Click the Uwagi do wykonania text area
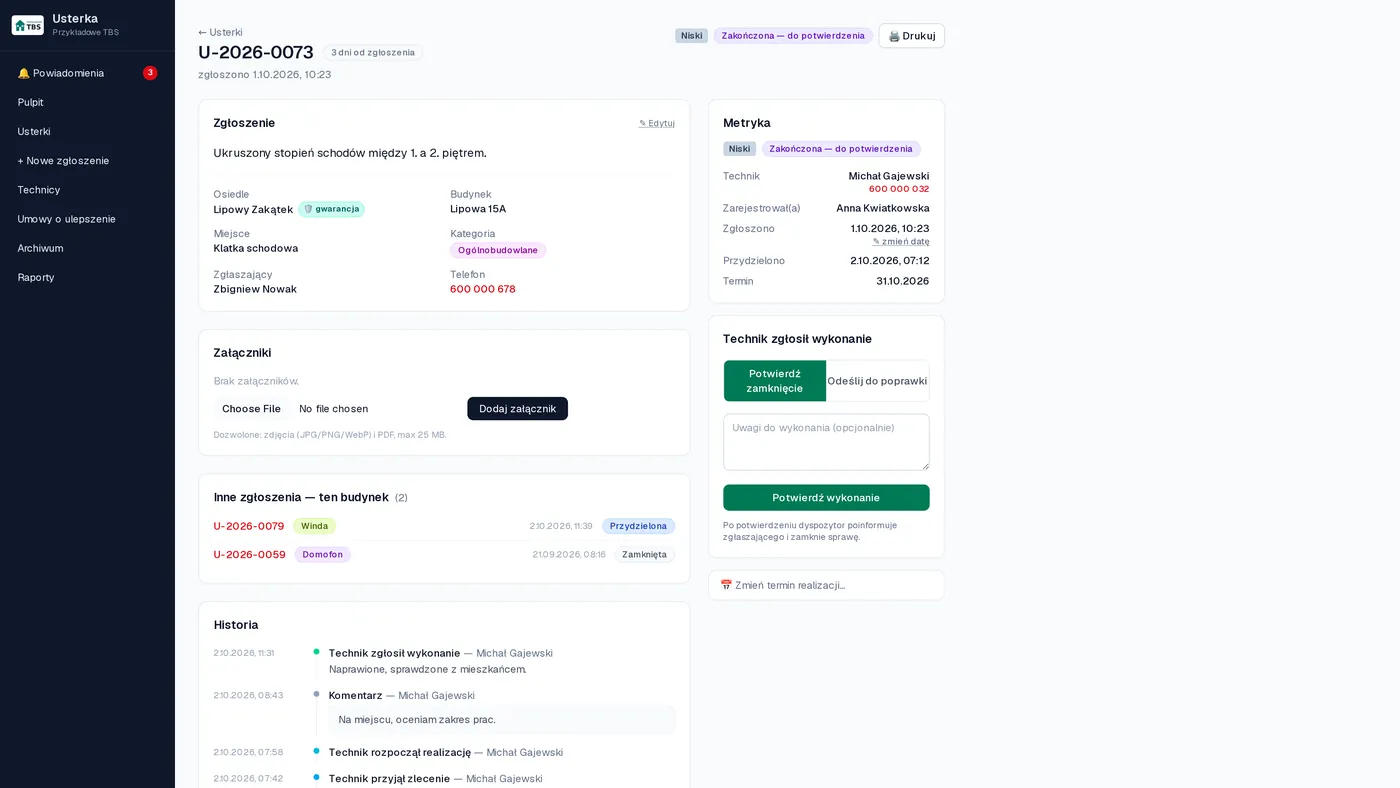The height and width of the screenshot is (788, 1400). pyautogui.click(x=826, y=442)
